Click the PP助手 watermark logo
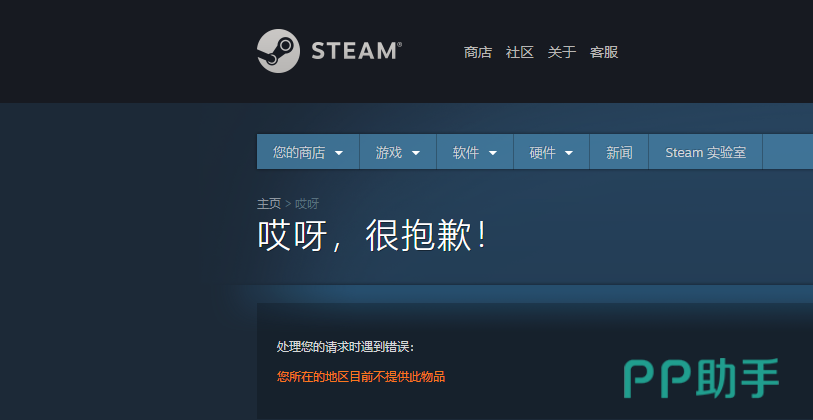This screenshot has height=420, width=813. pos(701,378)
